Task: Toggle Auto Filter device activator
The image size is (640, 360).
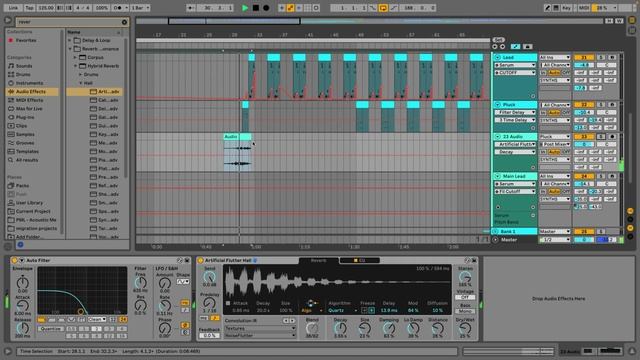Action: coord(14,260)
